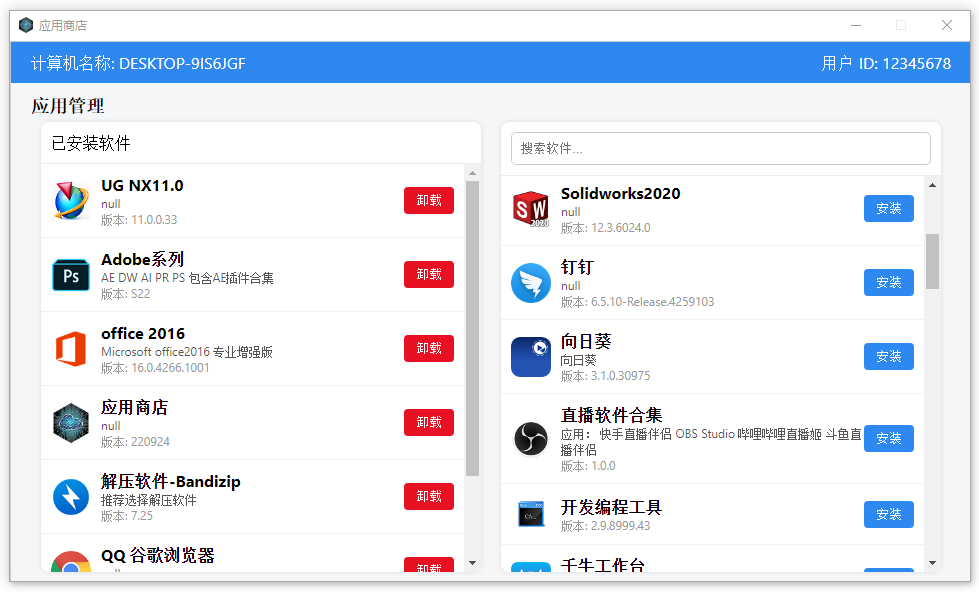Click 安装 for 直播软件合集
The height and width of the screenshot is (592, 979).
tap(888, 438)
